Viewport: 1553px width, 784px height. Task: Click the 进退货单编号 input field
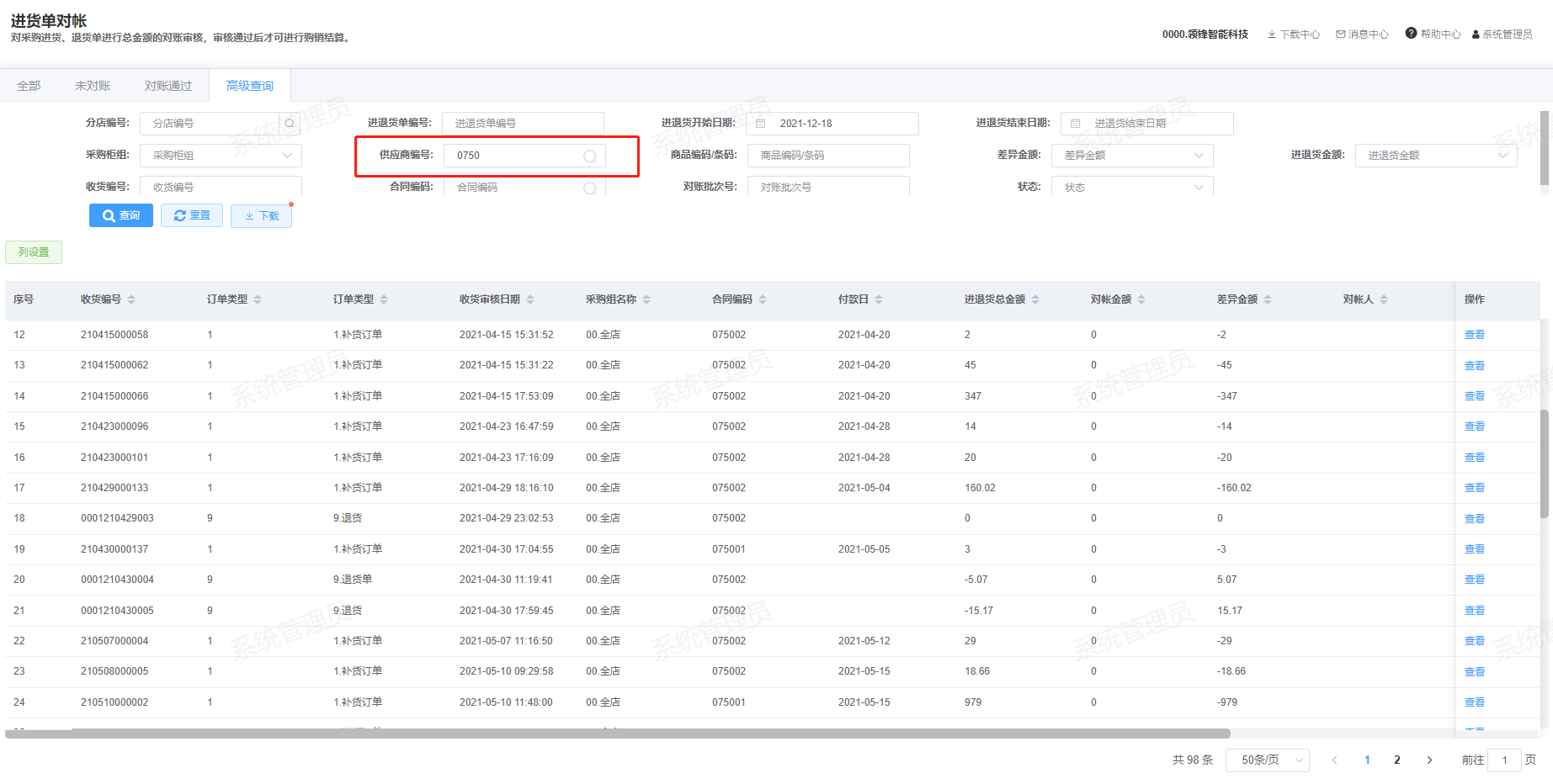(523, 124)
